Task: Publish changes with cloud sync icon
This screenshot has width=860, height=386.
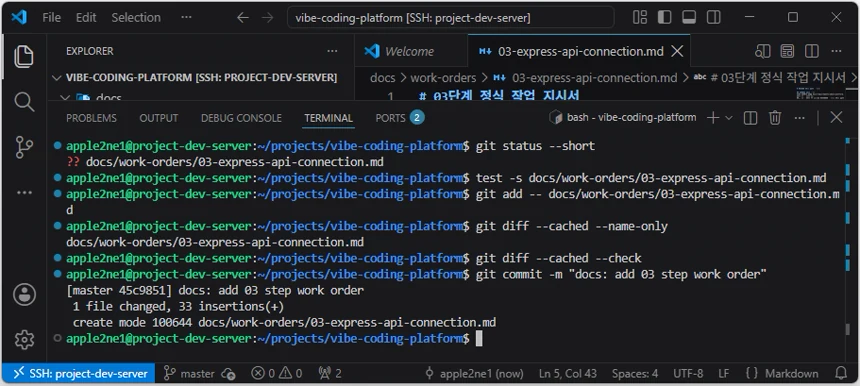Action: (x=229, y=374)
